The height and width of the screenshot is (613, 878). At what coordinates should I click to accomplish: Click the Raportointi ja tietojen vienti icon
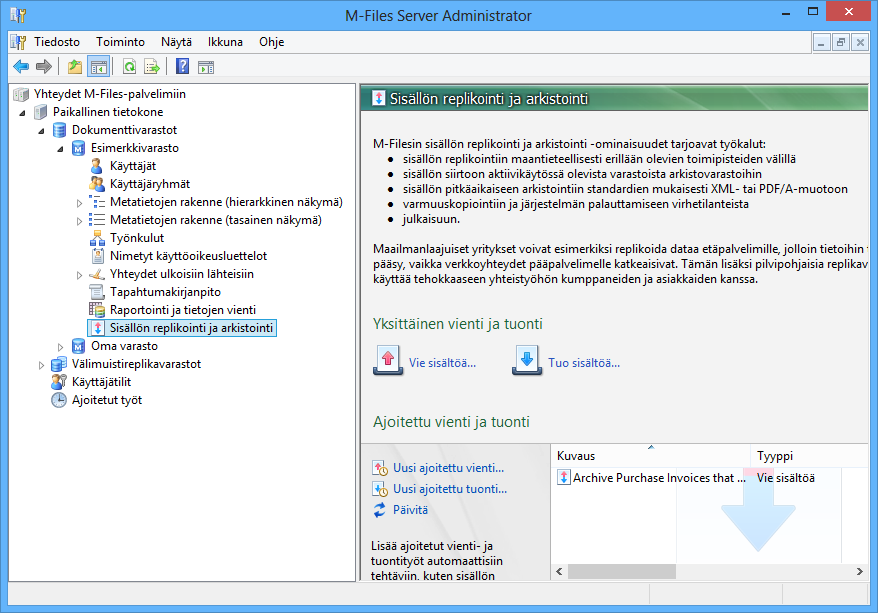click(x=97, y=310)
